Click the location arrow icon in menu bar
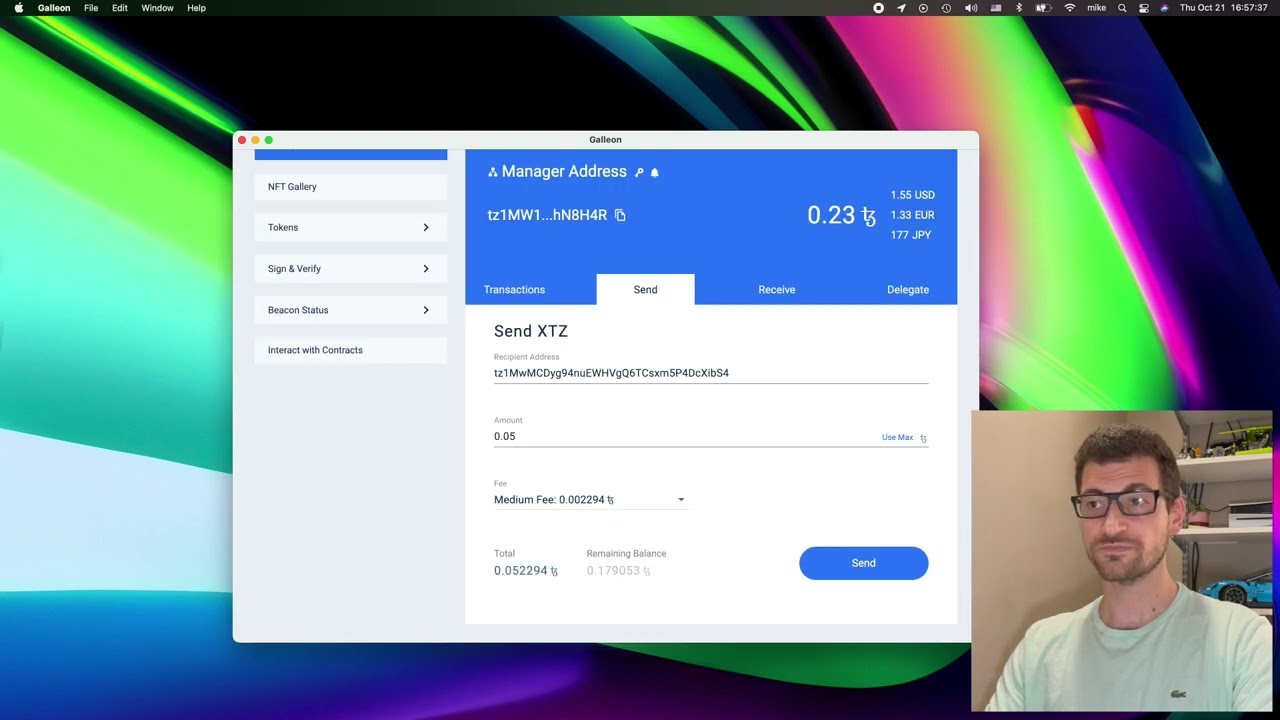Screen dimensions: 1280x720 pos(901,8)
